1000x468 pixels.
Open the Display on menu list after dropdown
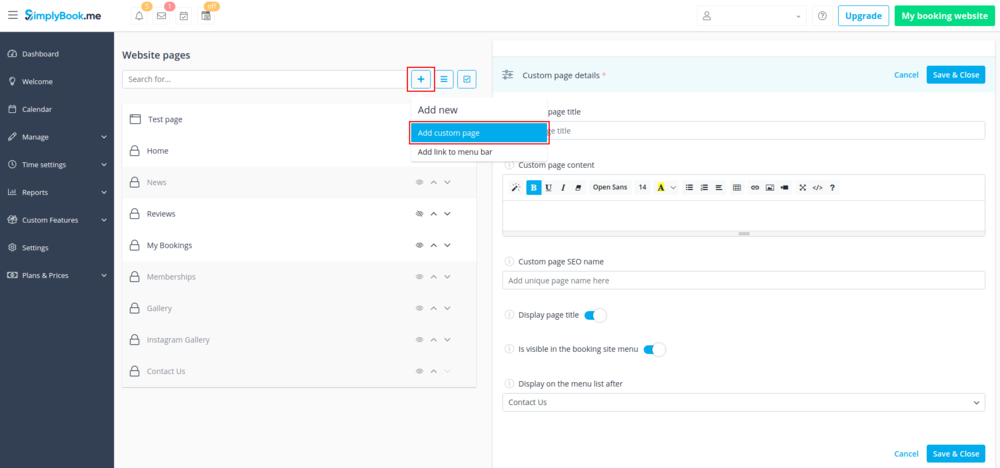[743, 402]
